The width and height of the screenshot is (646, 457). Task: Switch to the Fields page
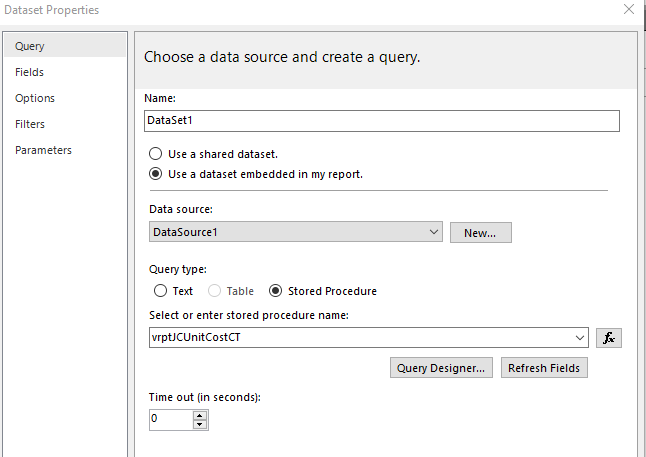pyautogui.click(x=29, y=72)
